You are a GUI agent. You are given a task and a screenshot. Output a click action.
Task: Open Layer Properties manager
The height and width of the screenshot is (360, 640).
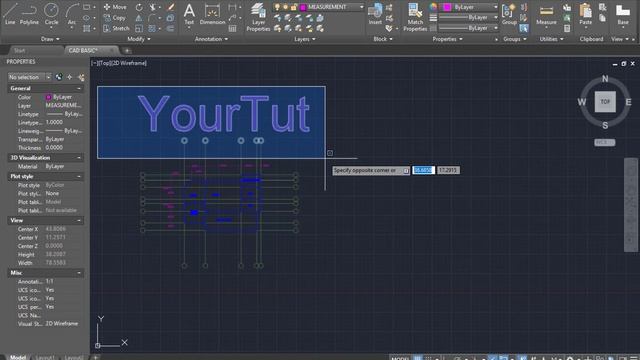tap(258, 16)
